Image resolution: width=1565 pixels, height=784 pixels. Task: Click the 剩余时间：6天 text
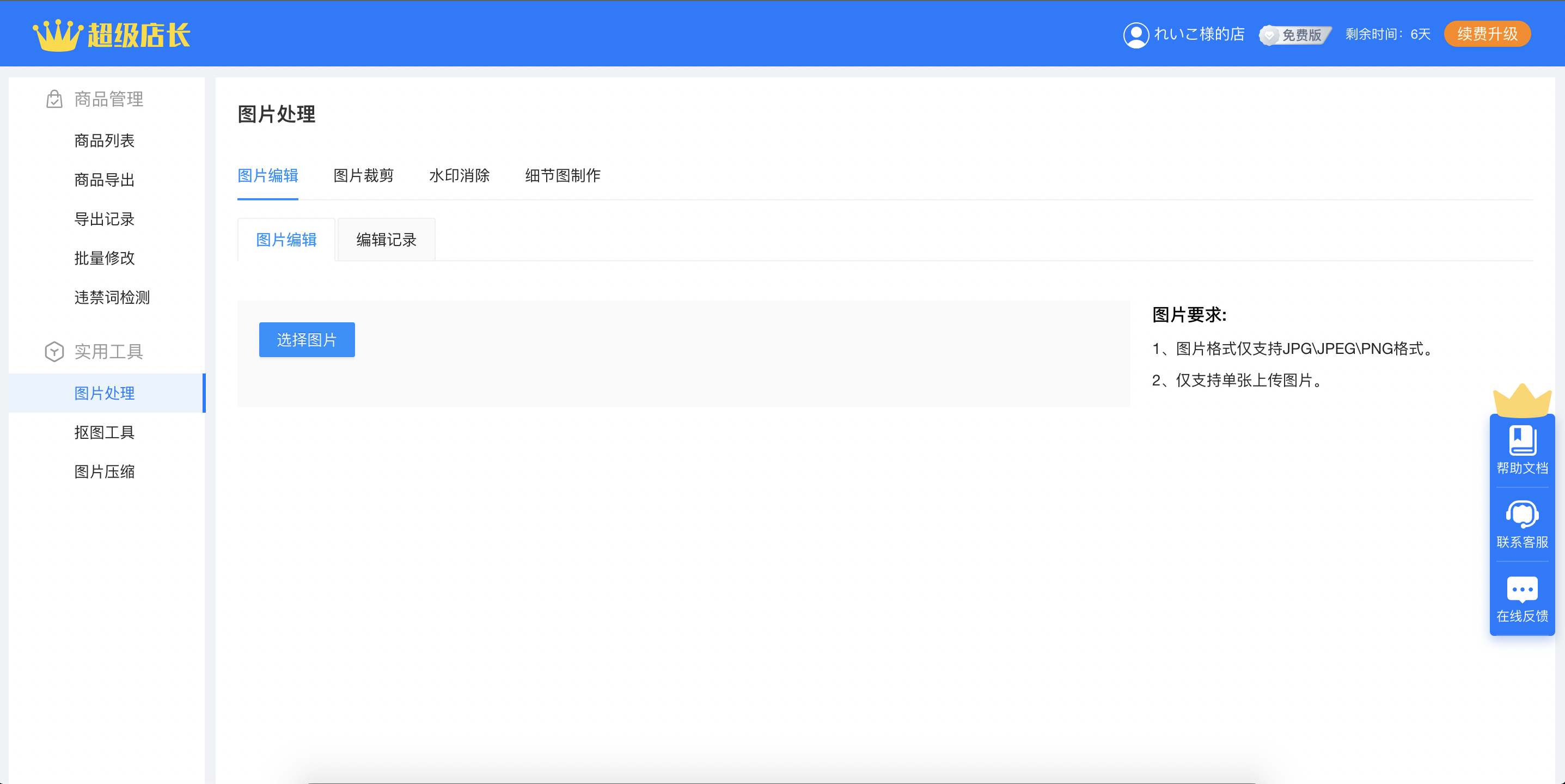pyautogui.click(x=1387, y=35)
